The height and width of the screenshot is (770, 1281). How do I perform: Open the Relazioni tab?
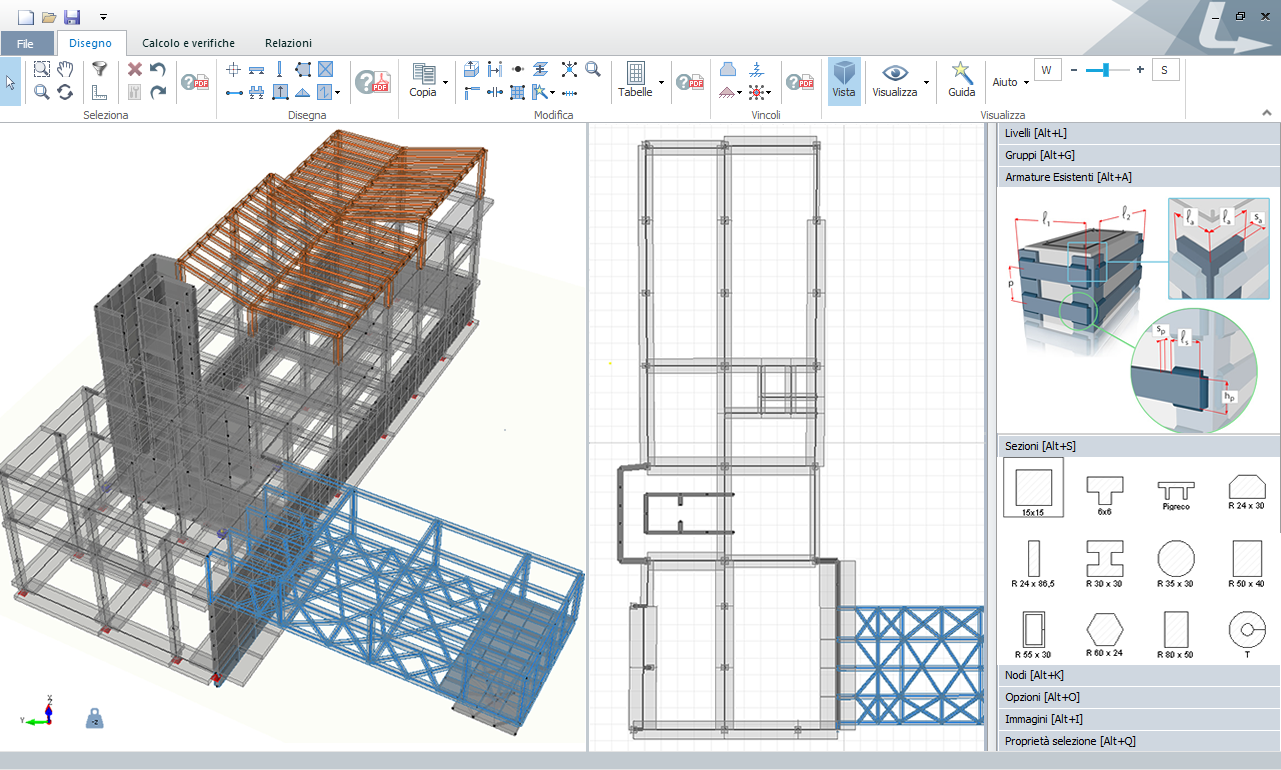288,43
